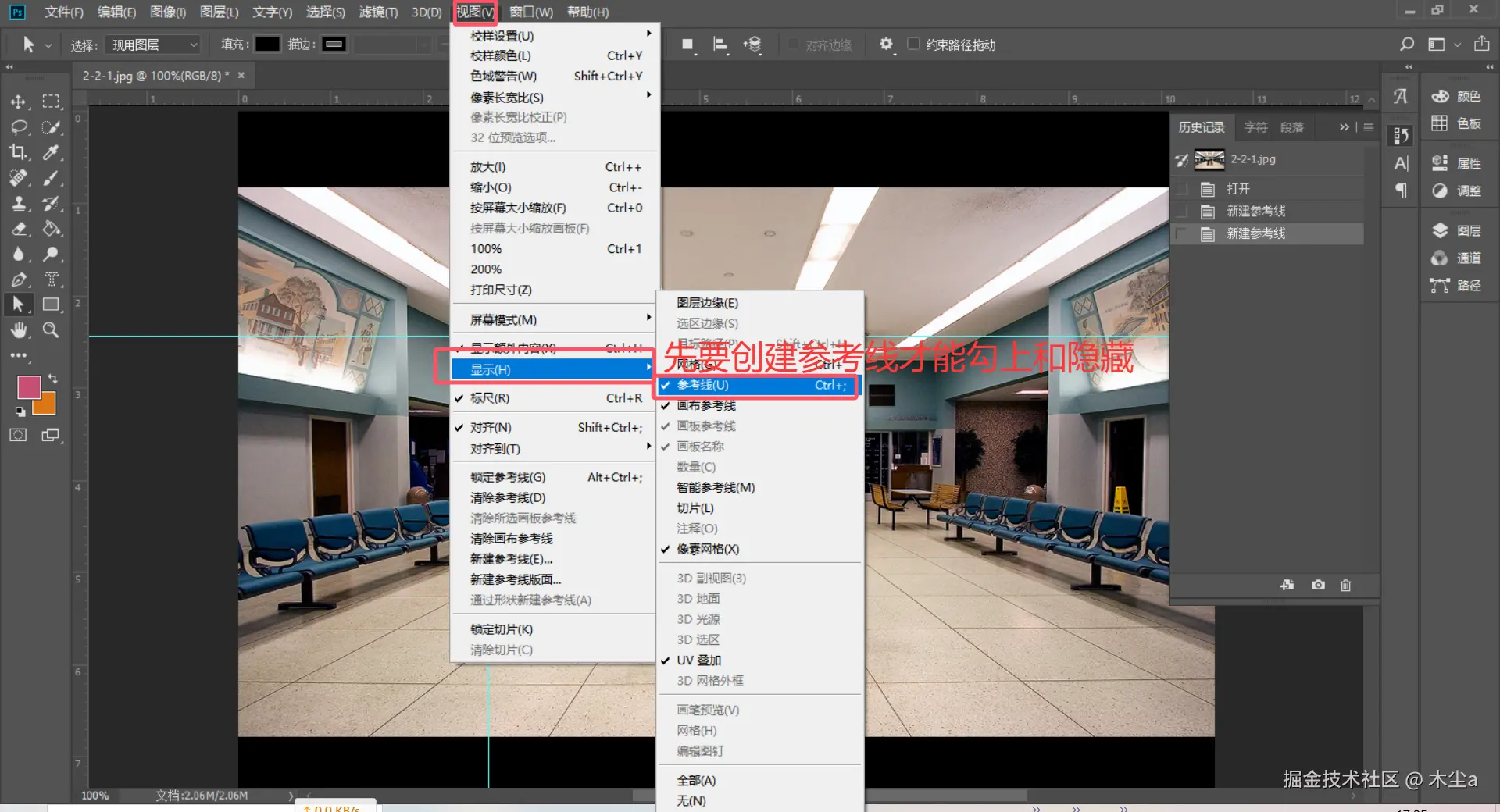Select the Zoom tool
The image size is (1500, 812).
tap(51, 330)
